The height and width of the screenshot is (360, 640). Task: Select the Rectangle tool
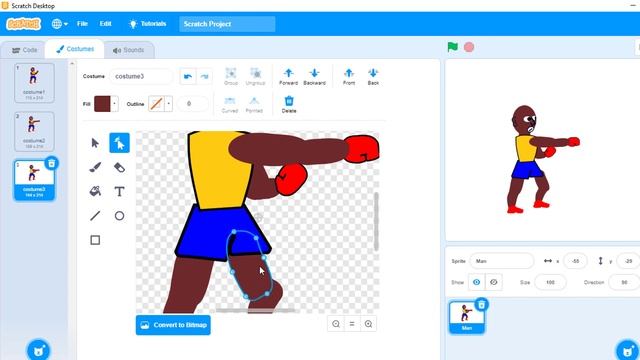coord(95,240)
